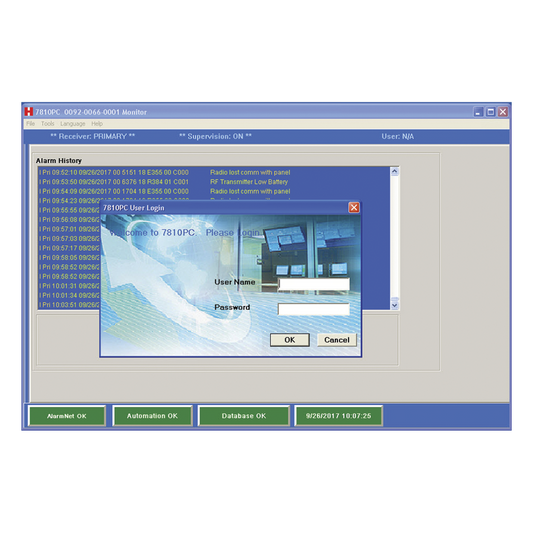
Task: Select alarm row starting 09:56:08
Action: click(x=69, y=220)
